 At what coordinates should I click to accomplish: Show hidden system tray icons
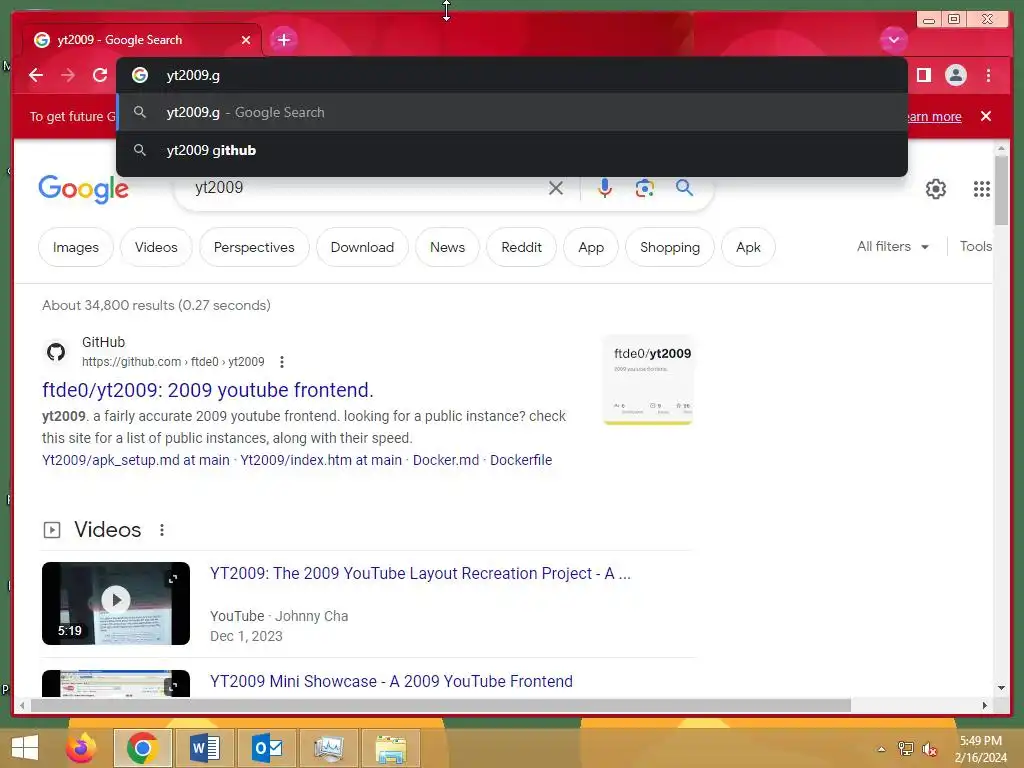881,749
